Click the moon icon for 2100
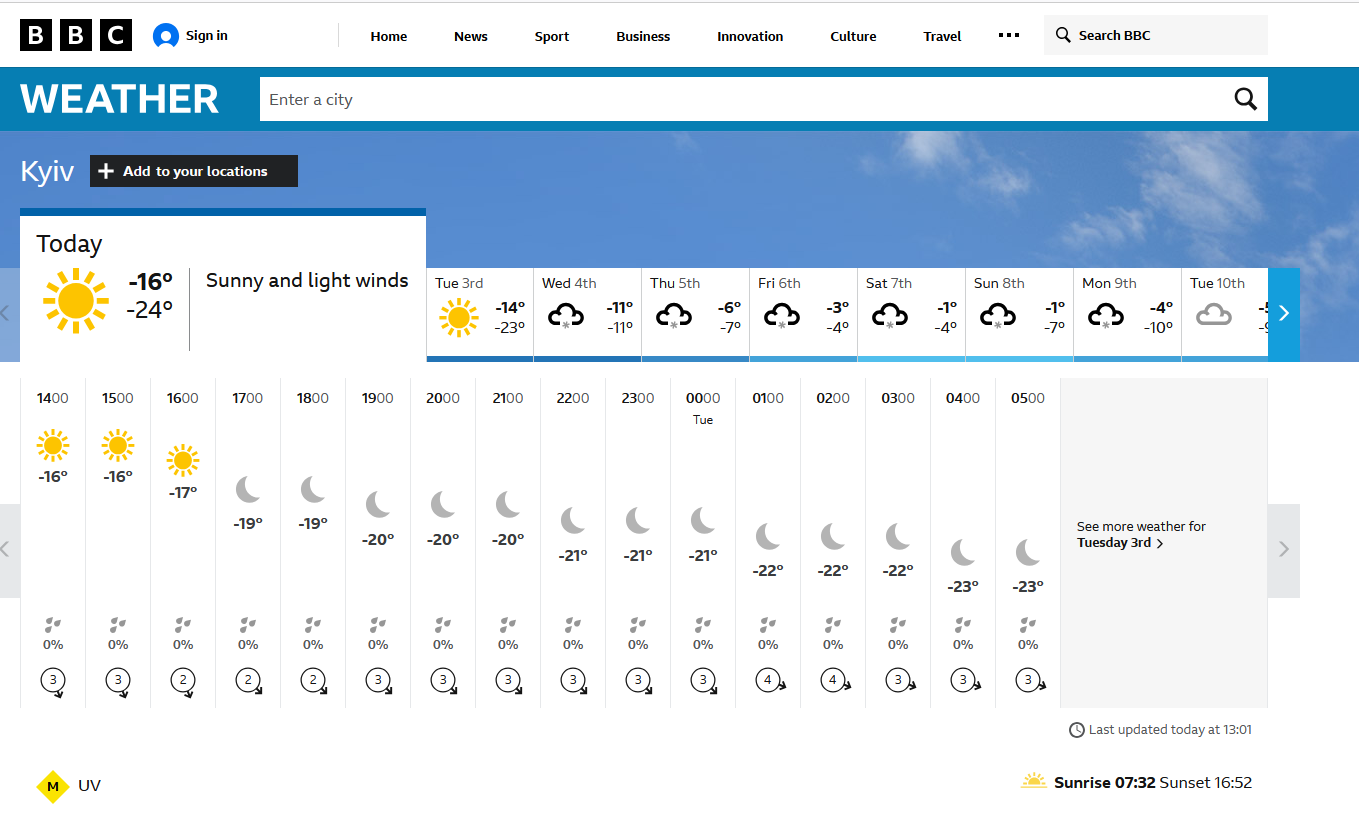This screenshot has width=1359, height=821. tap(508, 504)
